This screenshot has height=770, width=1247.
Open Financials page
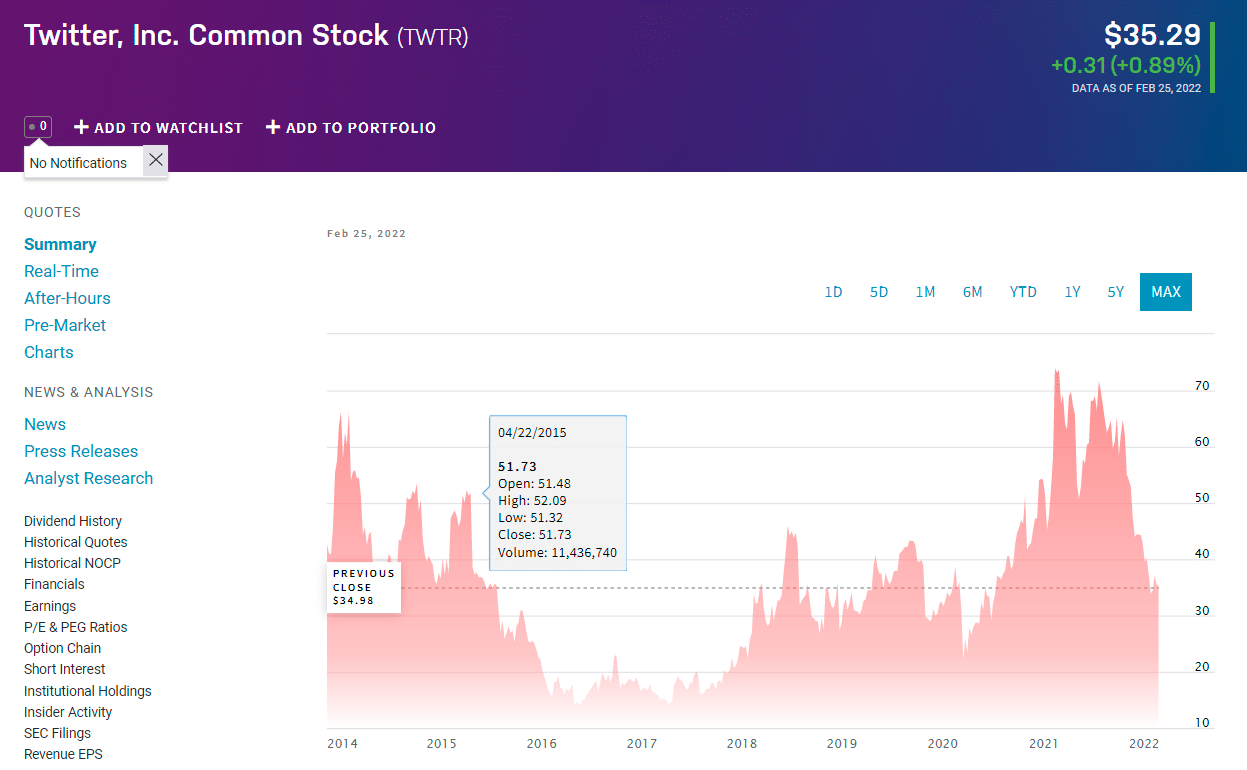[x=54, y=584]
